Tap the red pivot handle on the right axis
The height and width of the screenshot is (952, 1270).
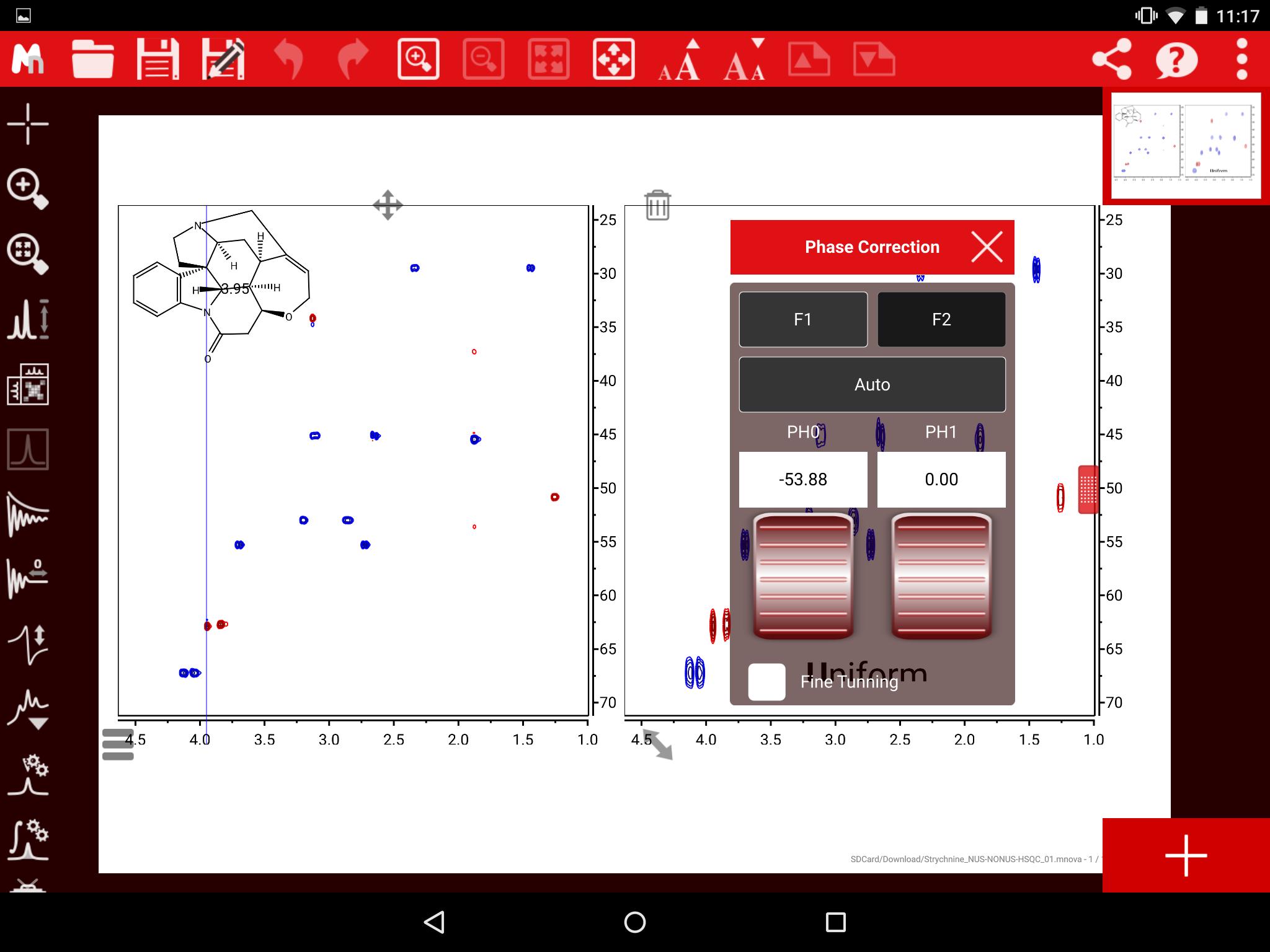click(x=1088, y=490)
